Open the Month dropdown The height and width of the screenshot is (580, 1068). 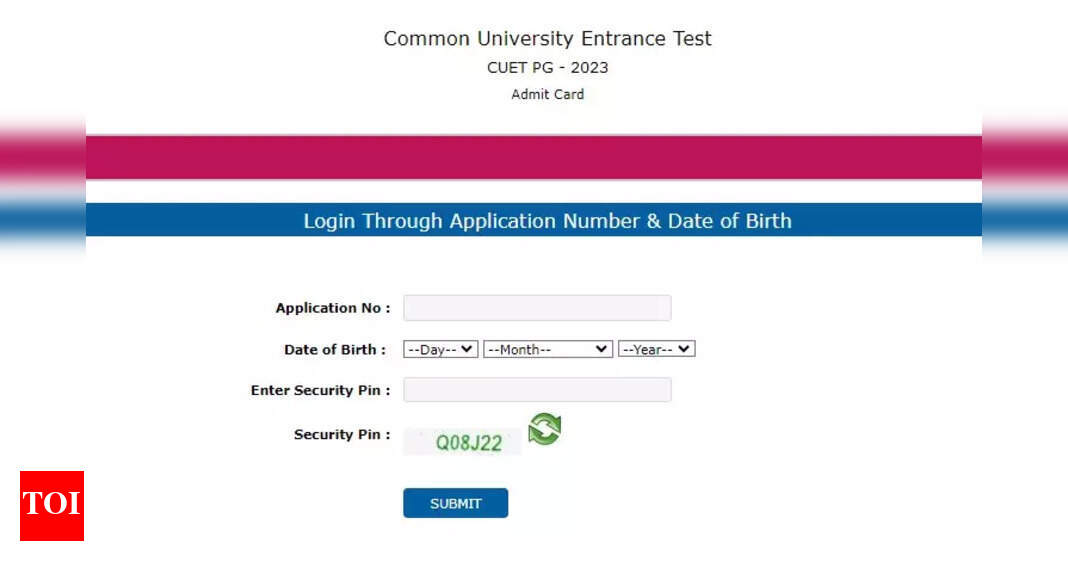pyautogui.click(x=548, y=349)
